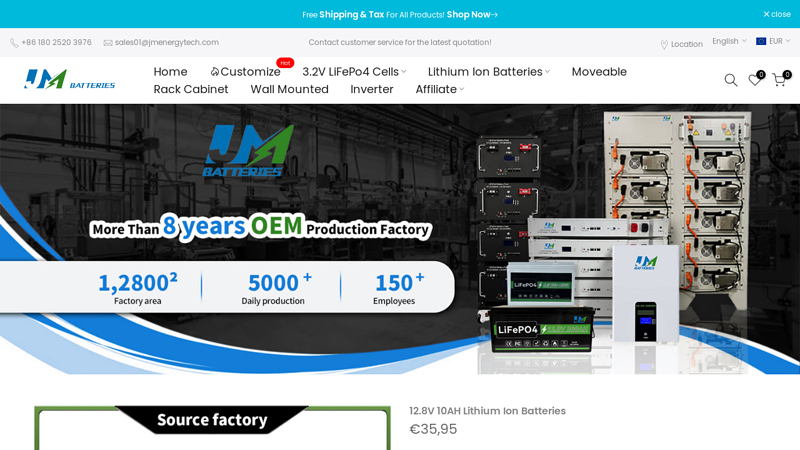
Task: Click the €35,95 price text
Action: pyautogui.click(x=433, y=429)
